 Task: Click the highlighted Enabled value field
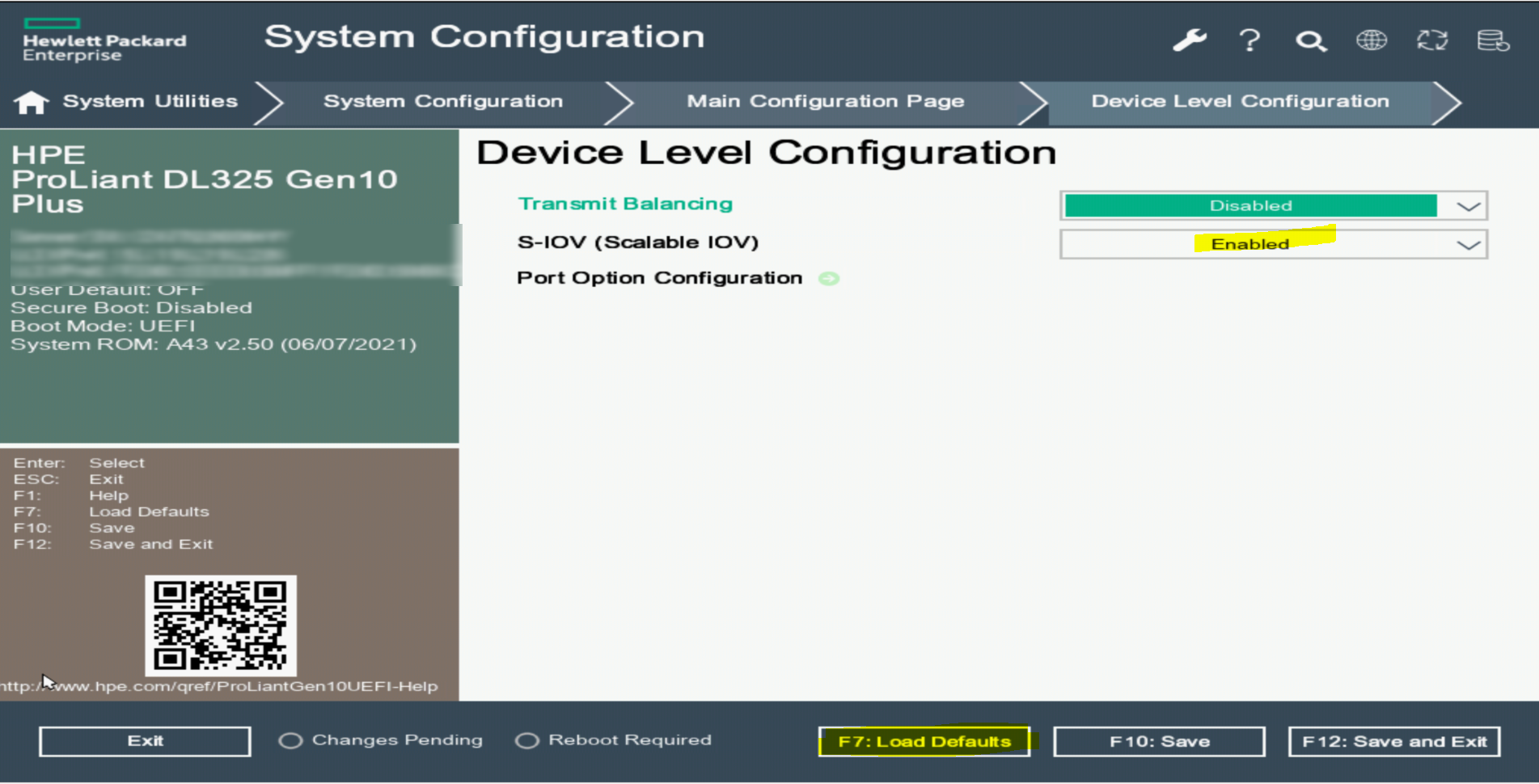(1249, 243)
